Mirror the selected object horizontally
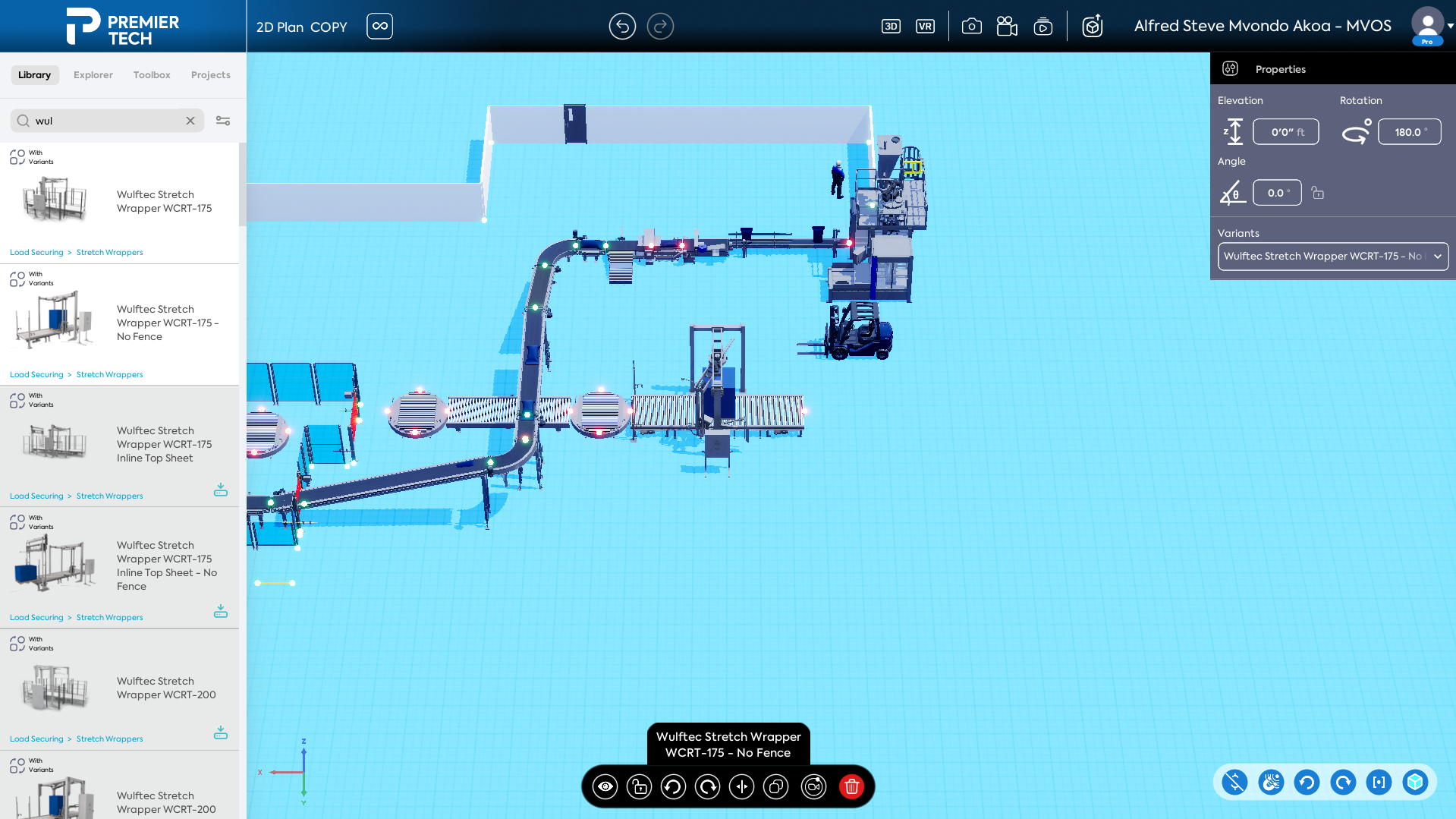1456x819 pixels. point(742,786)
